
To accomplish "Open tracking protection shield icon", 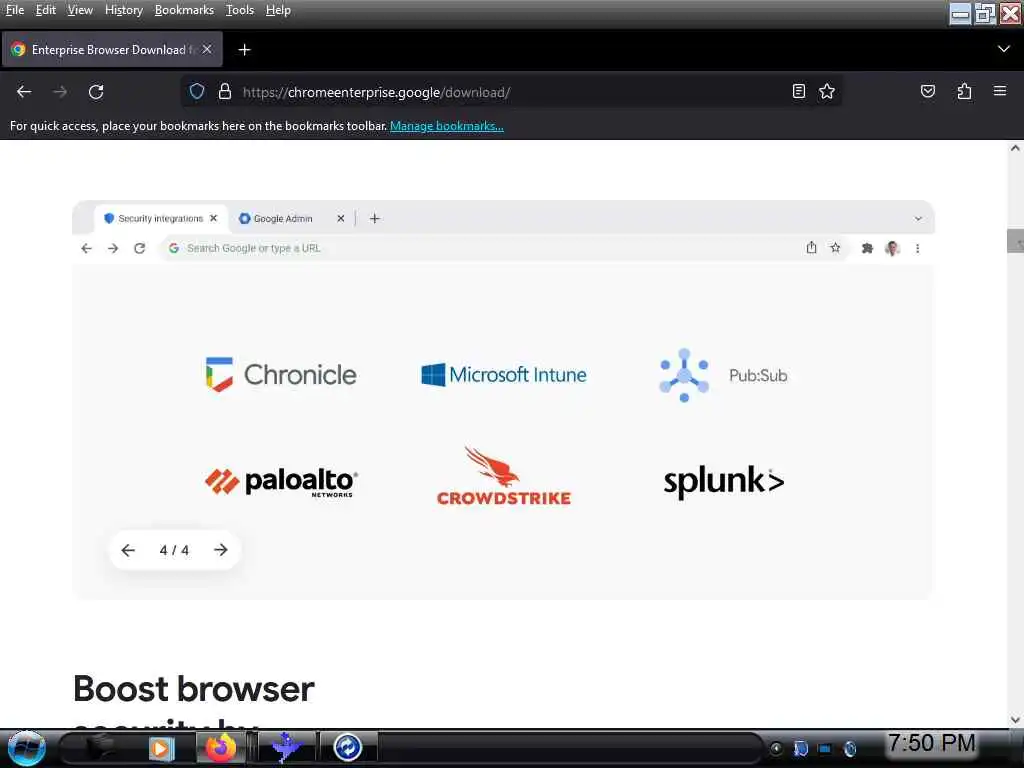I will pyautogui.click(x=197, y=91).
